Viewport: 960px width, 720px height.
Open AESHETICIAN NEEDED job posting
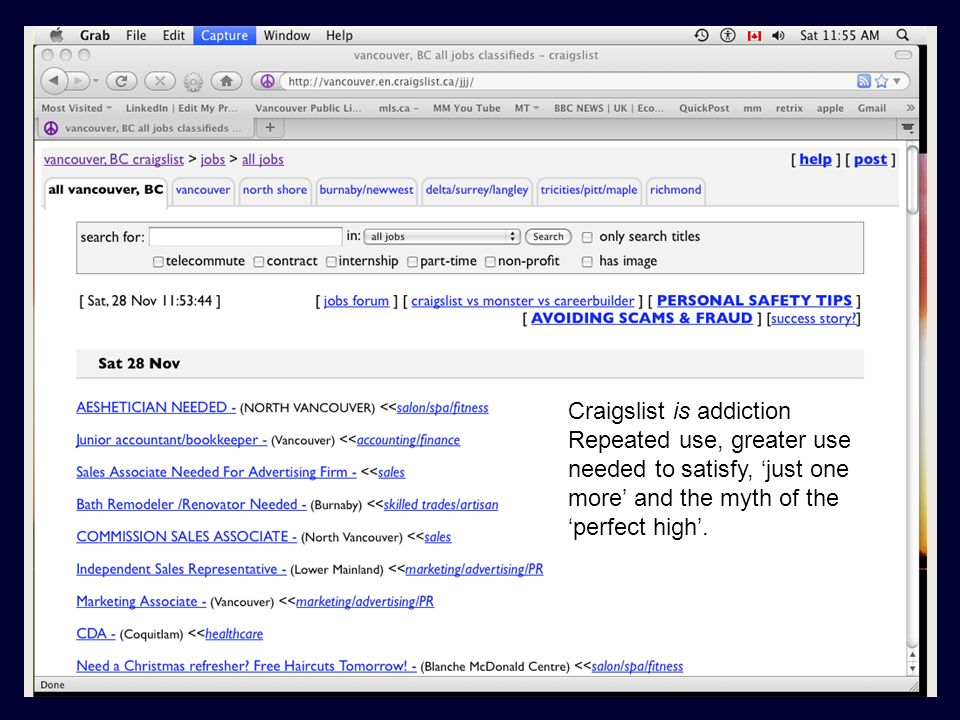156,407
